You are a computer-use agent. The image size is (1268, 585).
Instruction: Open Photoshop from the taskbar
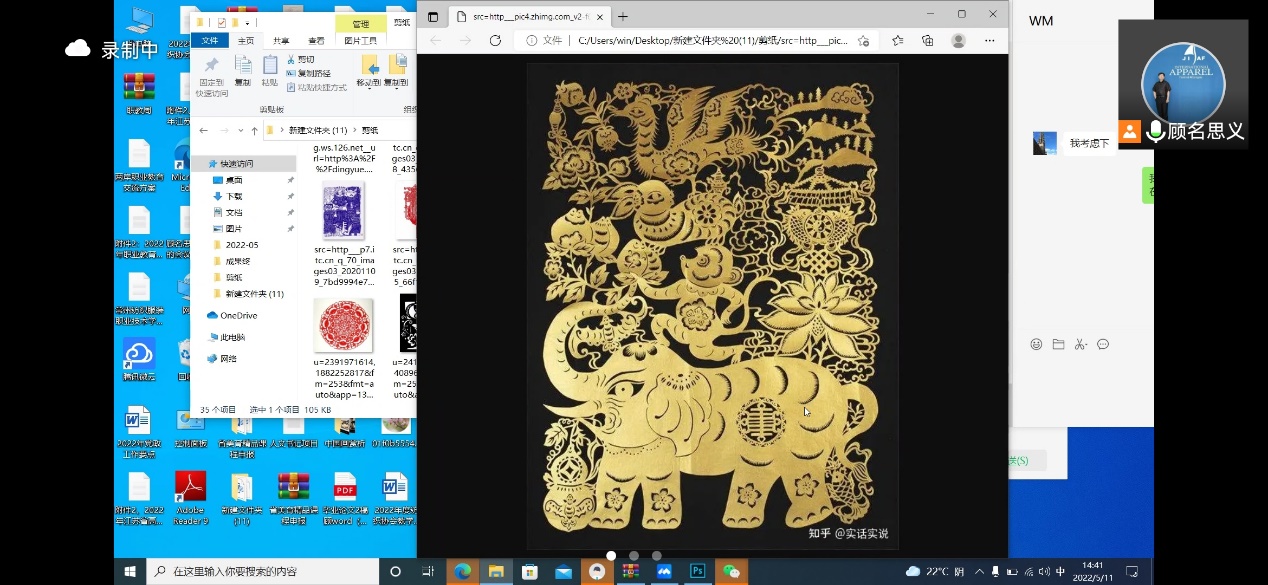pyautogui.click(x=697, y=571)
